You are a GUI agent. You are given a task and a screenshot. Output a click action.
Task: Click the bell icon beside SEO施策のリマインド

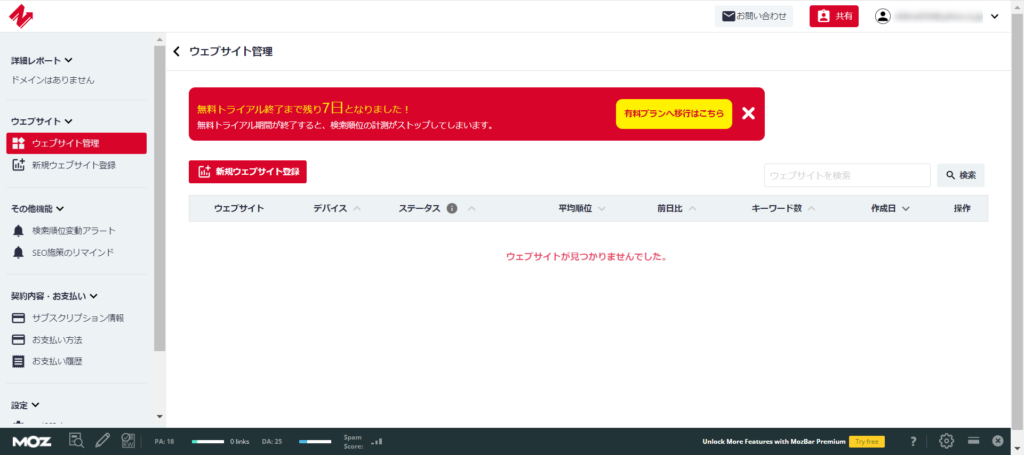pos(18,252)
